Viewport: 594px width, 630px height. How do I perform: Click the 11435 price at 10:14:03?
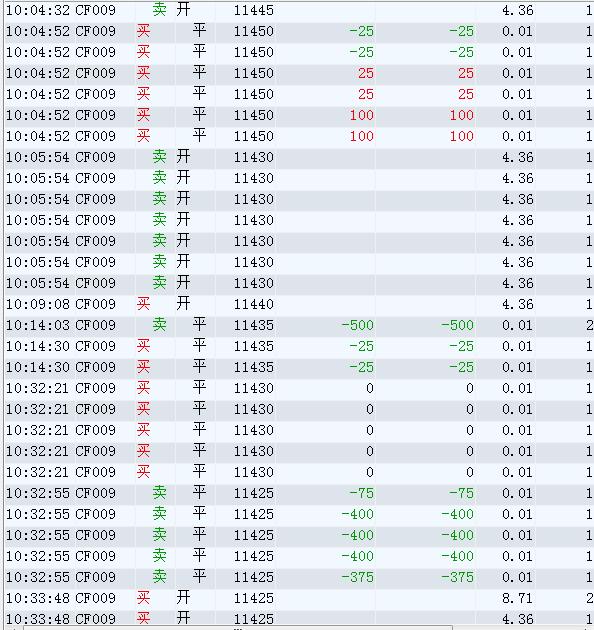254,325
